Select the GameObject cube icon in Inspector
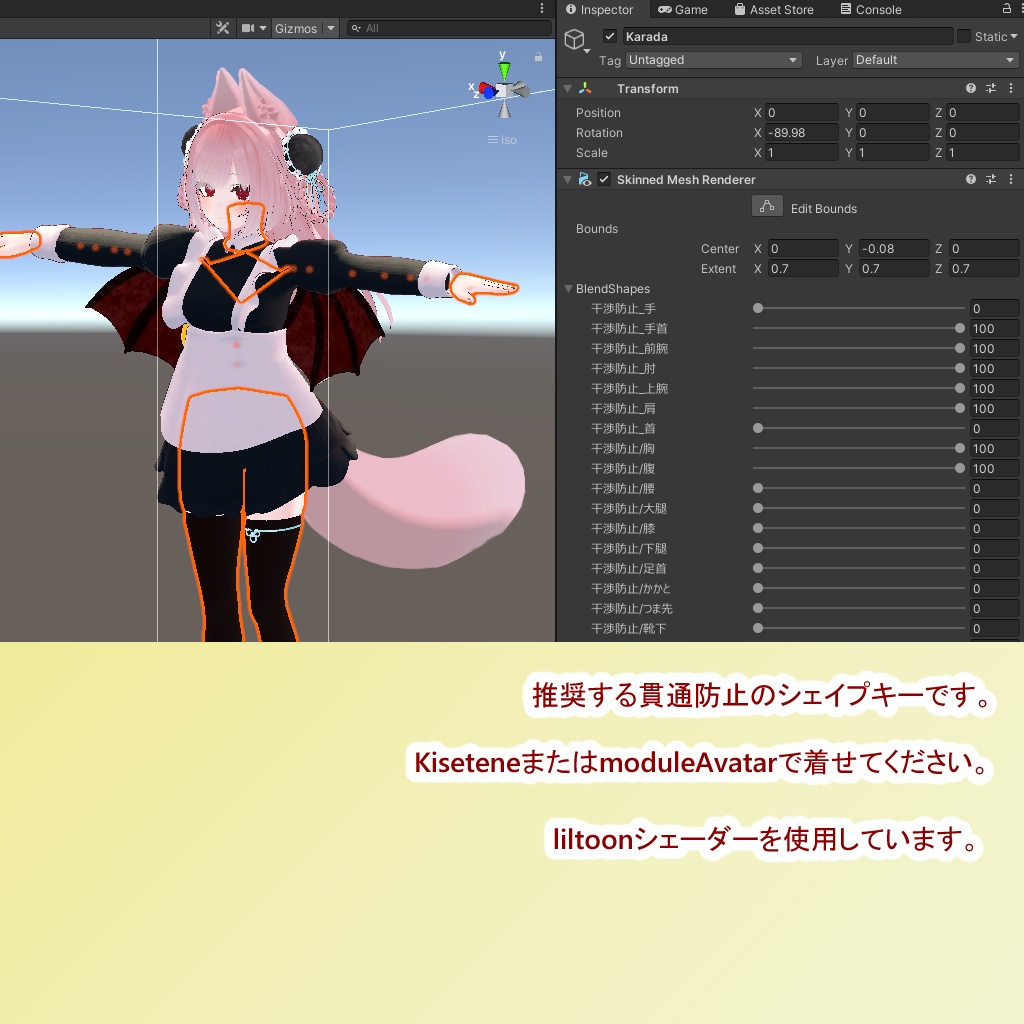The width and height of the screenshot is (1024, 1024). (x=575, y=38)
